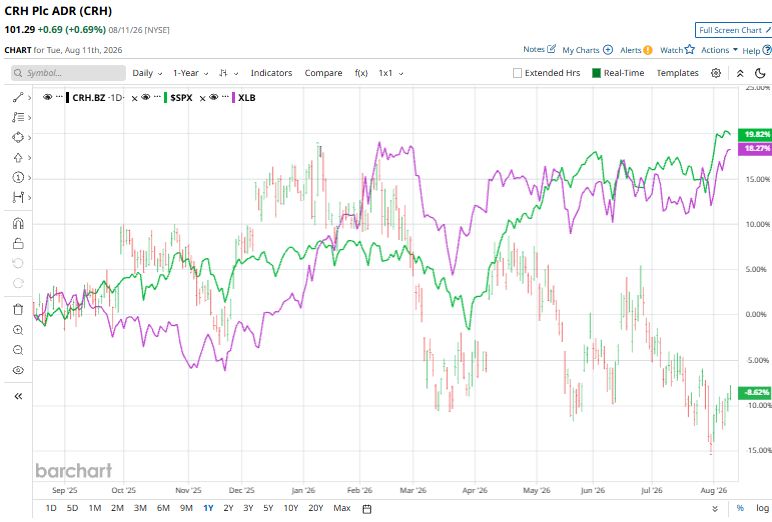772x522 pixels.
Task: Click the green $SPX color bar
Action: 165,98
